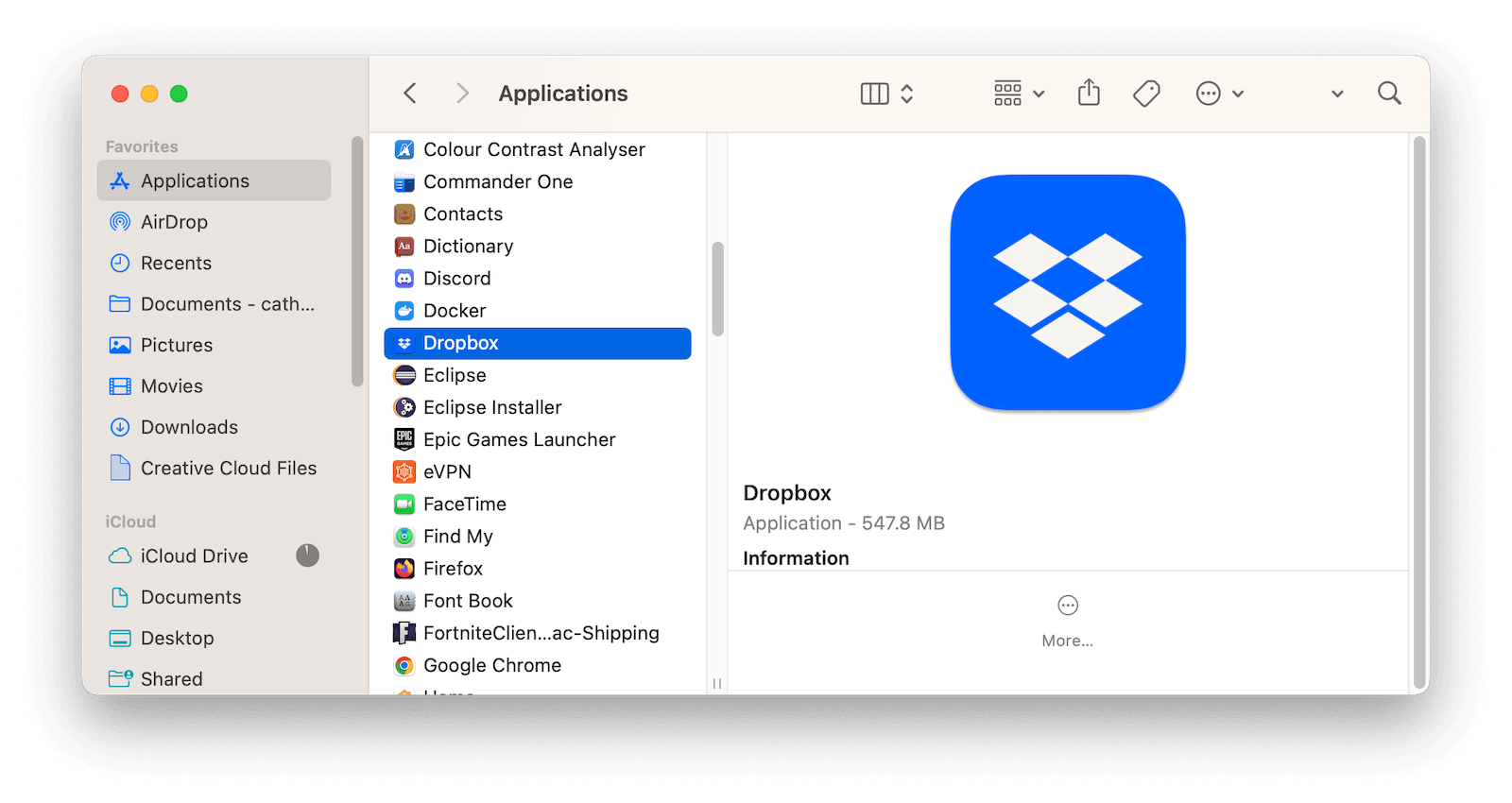
Task: Click the Discord app icon
Action: pos(404,279)
